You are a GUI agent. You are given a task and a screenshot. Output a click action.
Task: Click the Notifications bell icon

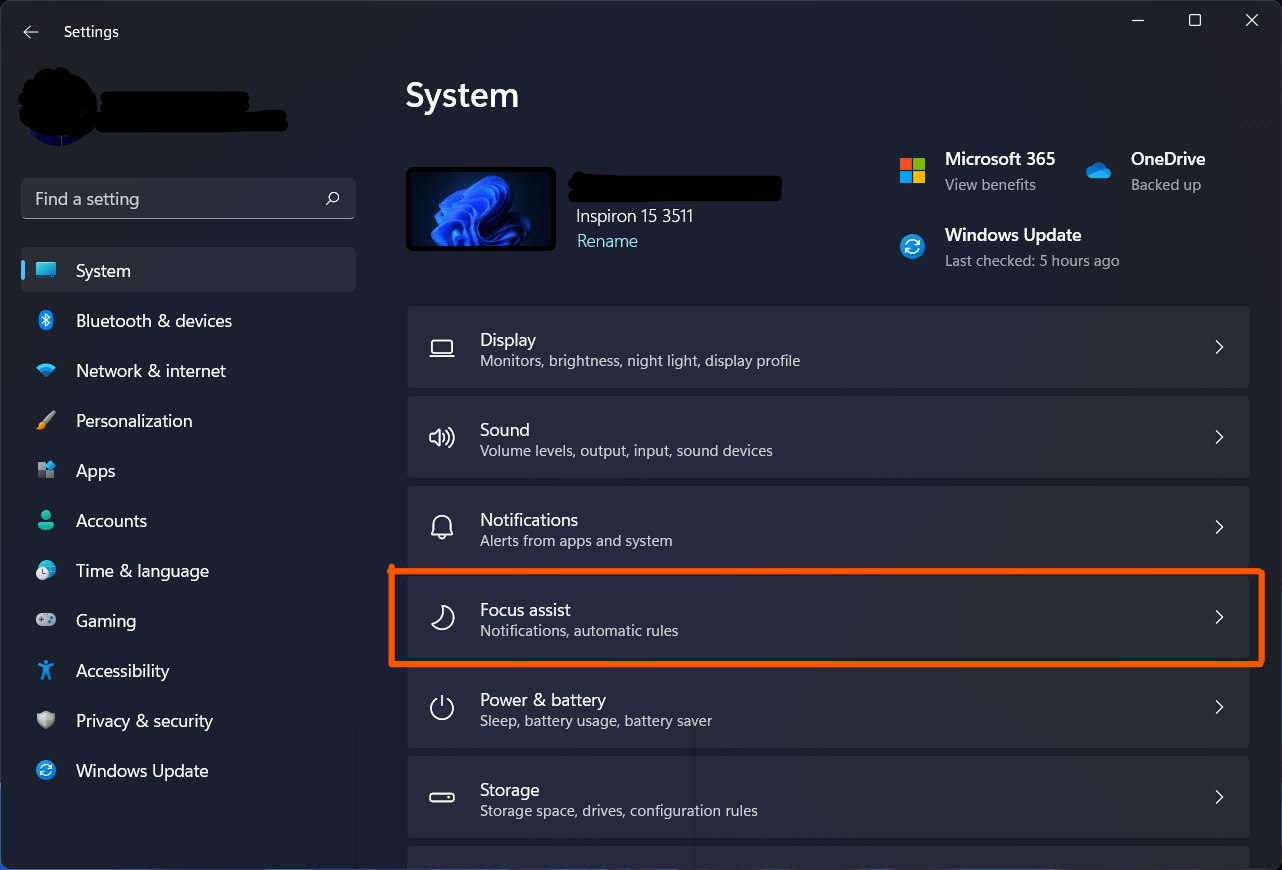pyautogui.click(x=442, y=527)
